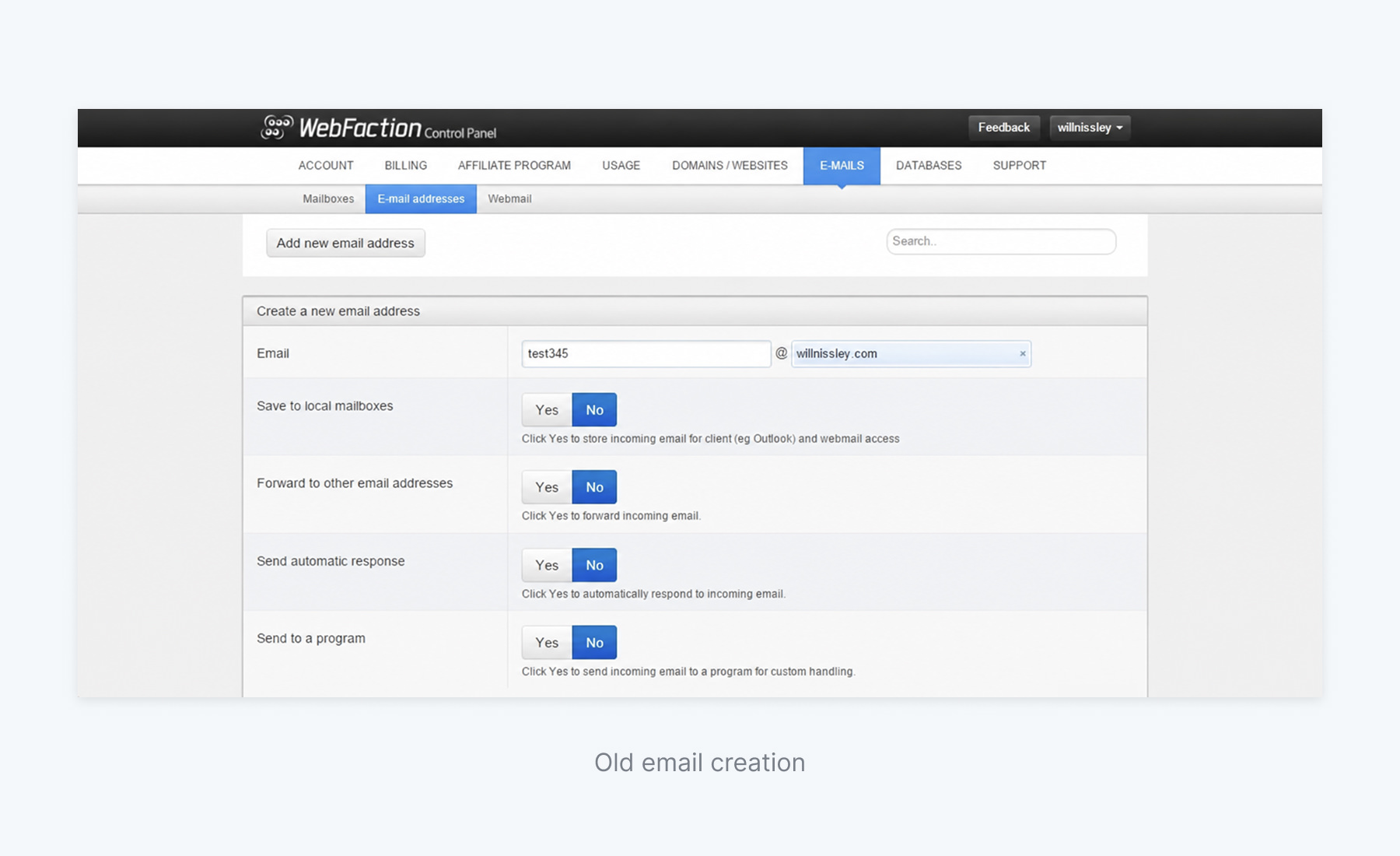This screenshot has height=856, width=1400.
Task: Click Add new email address button
Action: (x=345, y=243)
